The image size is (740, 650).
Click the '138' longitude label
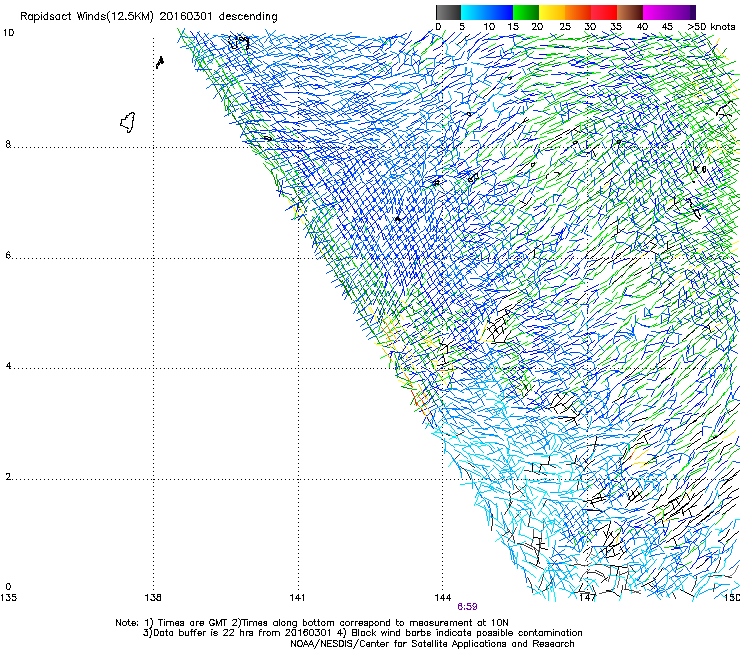coord(153,598)
